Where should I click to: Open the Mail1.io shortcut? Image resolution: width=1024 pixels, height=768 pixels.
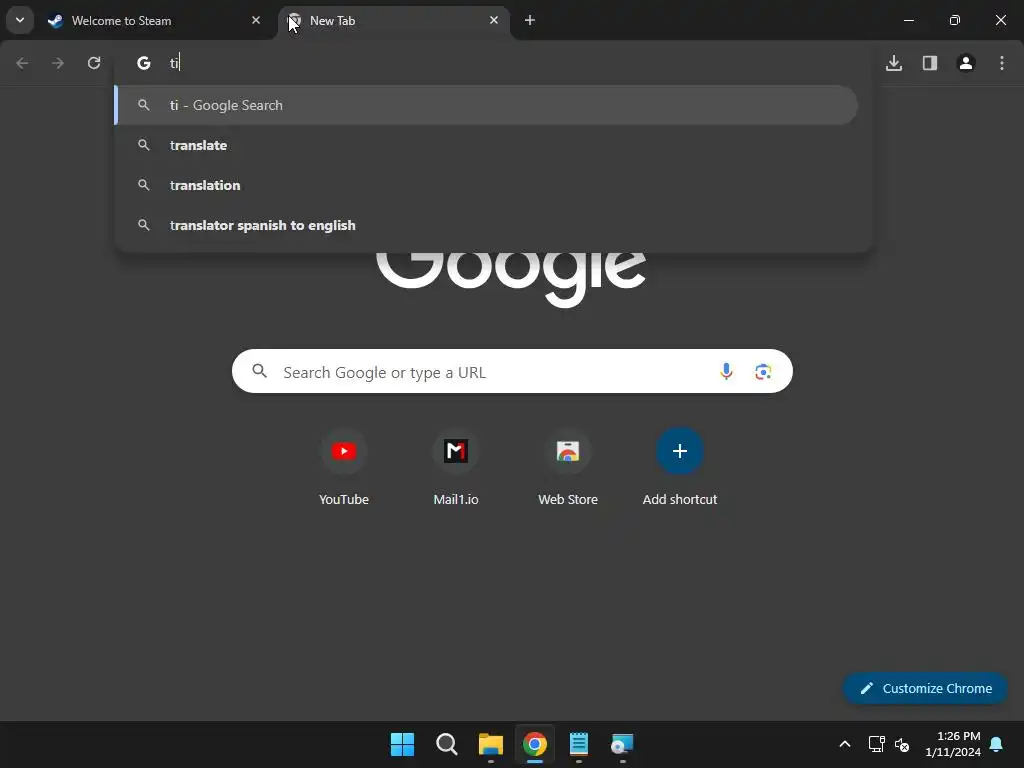(x=456, y=468)
